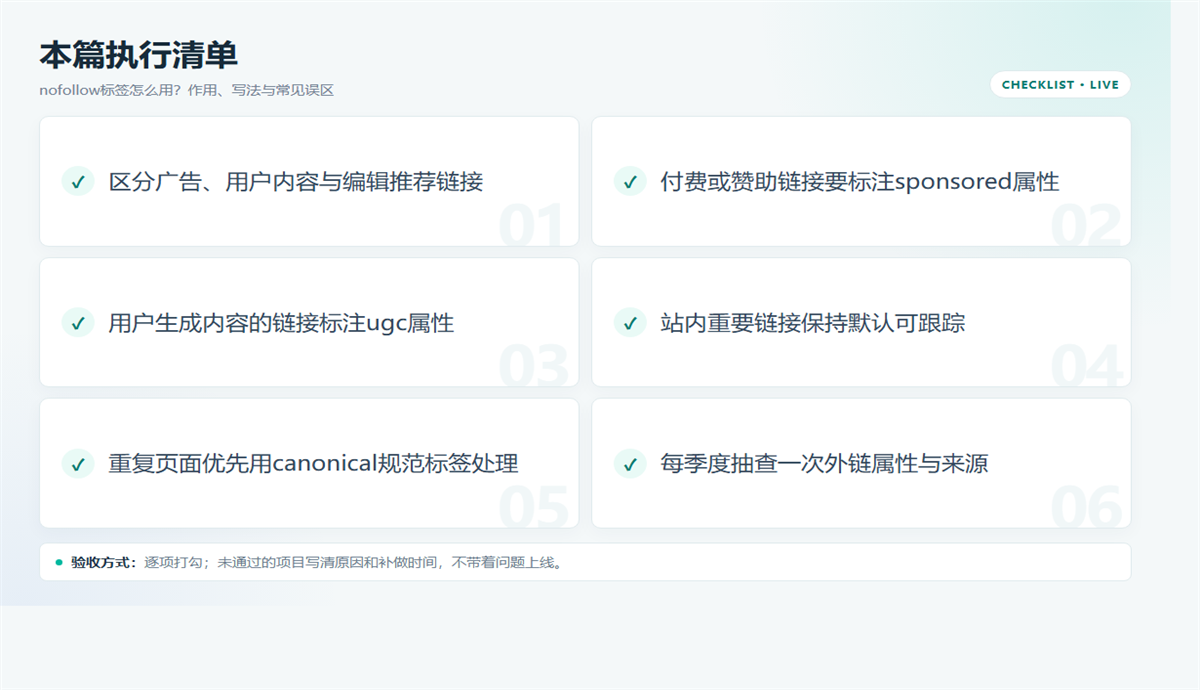1200x690 pixels.
Task: Select text 用户生成内容的链接标注ugc属性
Action: (281, 322)
